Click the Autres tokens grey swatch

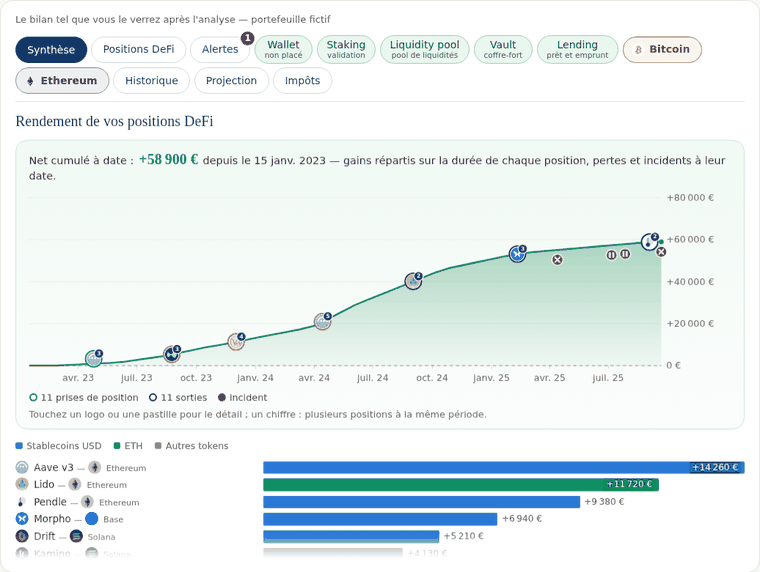pyautogui.click(x=158, y=445)
